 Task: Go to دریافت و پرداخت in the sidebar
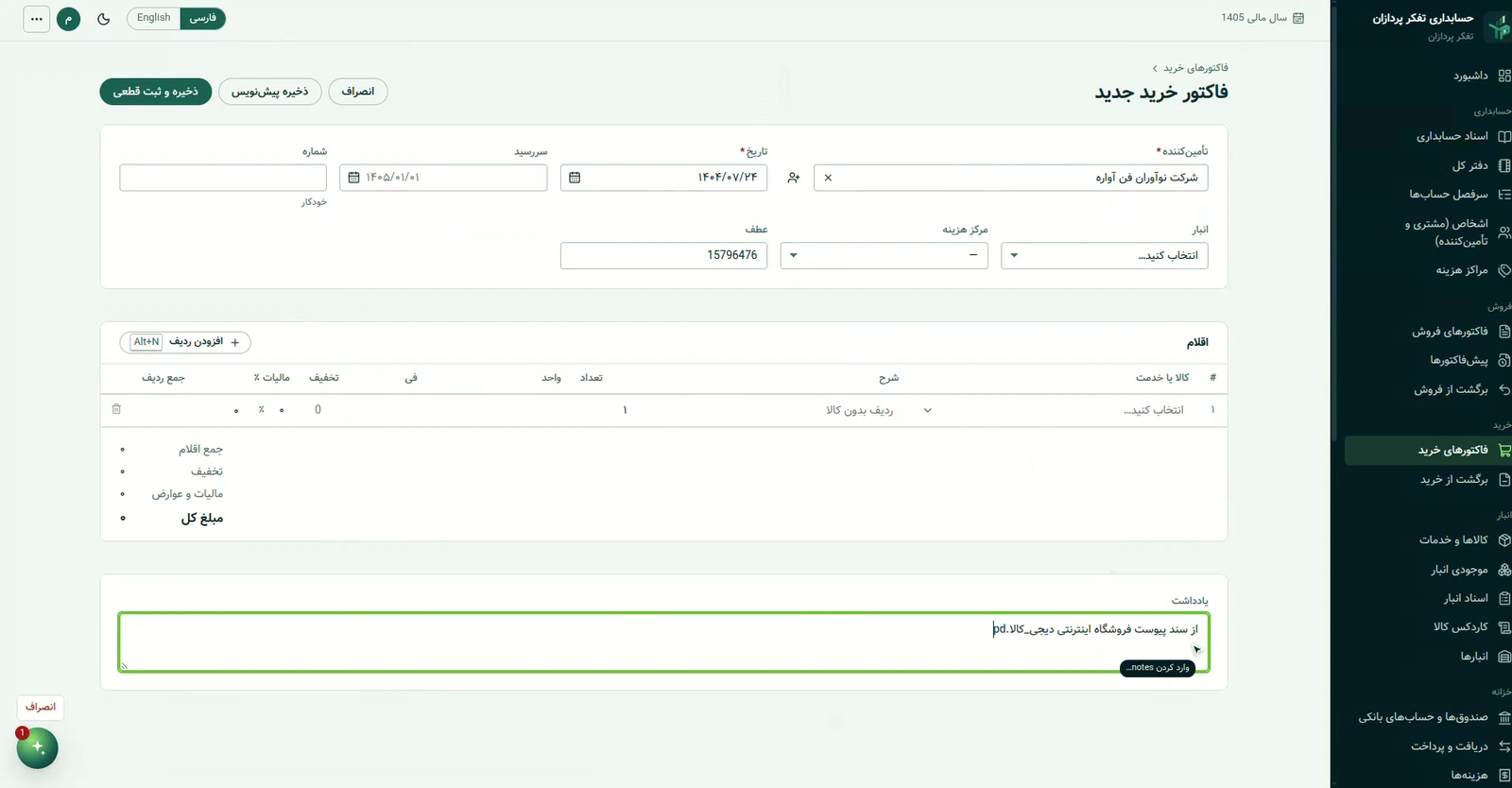coord(1428,746)
